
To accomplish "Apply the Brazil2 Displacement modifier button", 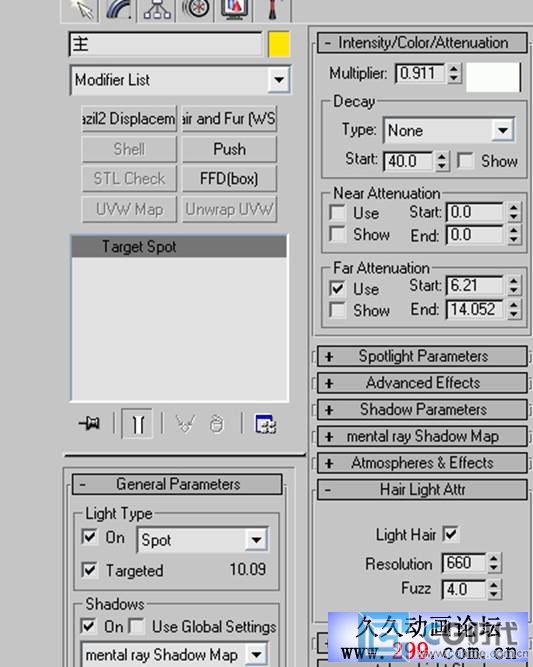I will tap(129, 119).
